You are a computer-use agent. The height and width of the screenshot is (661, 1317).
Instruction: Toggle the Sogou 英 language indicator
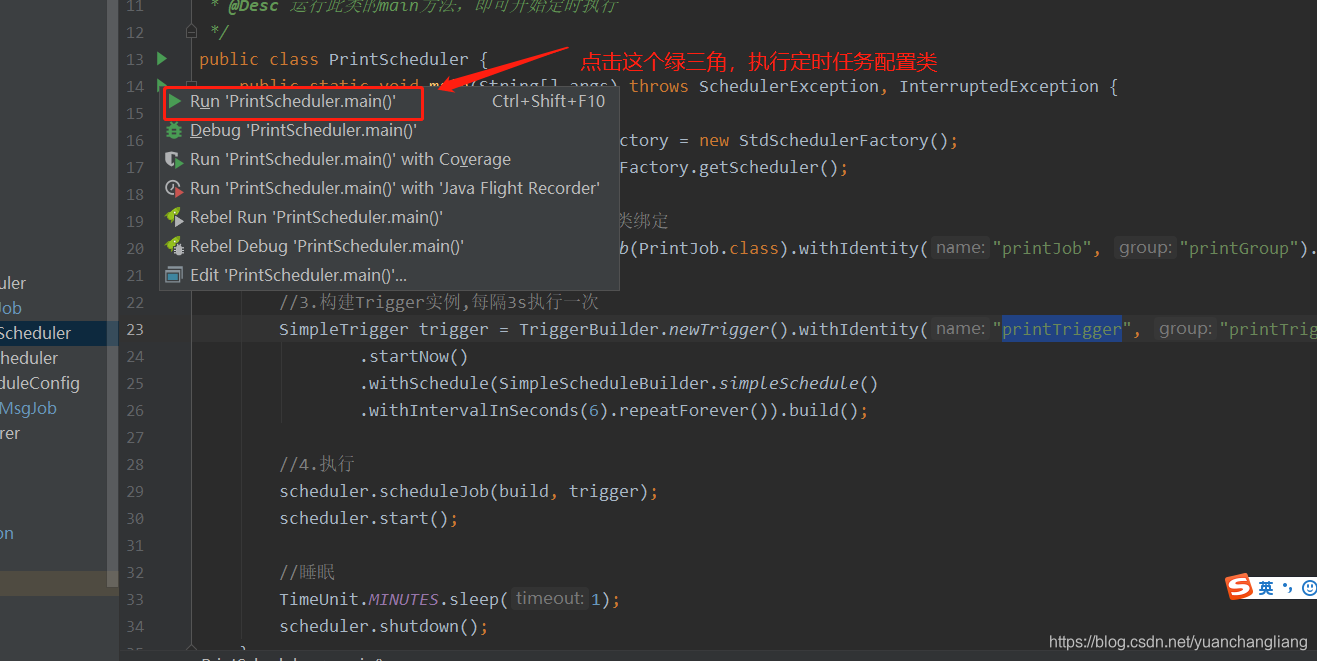pyautogui.click(x=1266, y=588)
